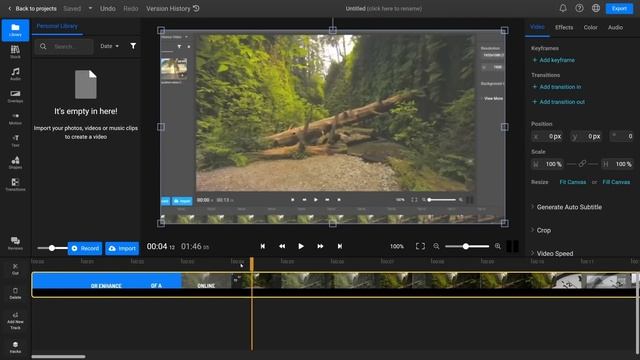Go Back to projects

(32, 8)
